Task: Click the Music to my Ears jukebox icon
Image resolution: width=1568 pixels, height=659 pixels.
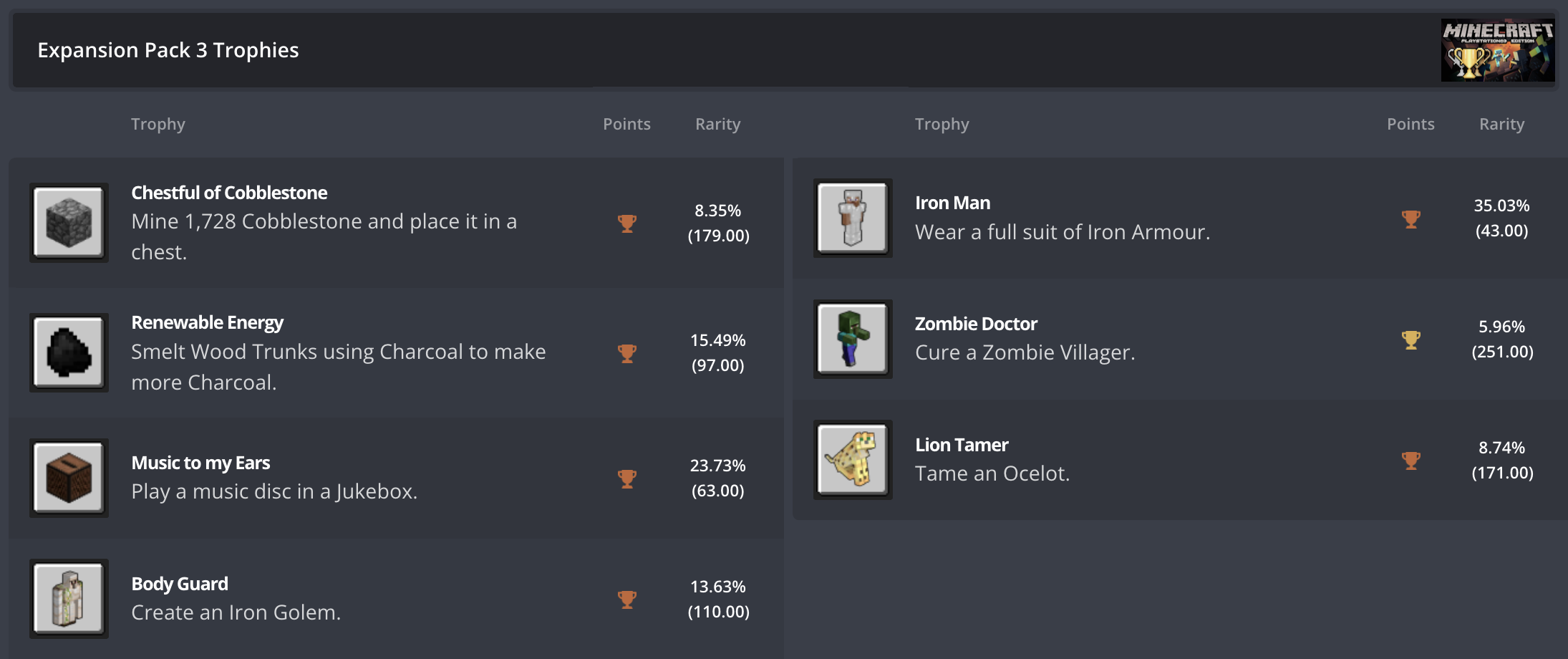Action: click(x=68, y=477)
